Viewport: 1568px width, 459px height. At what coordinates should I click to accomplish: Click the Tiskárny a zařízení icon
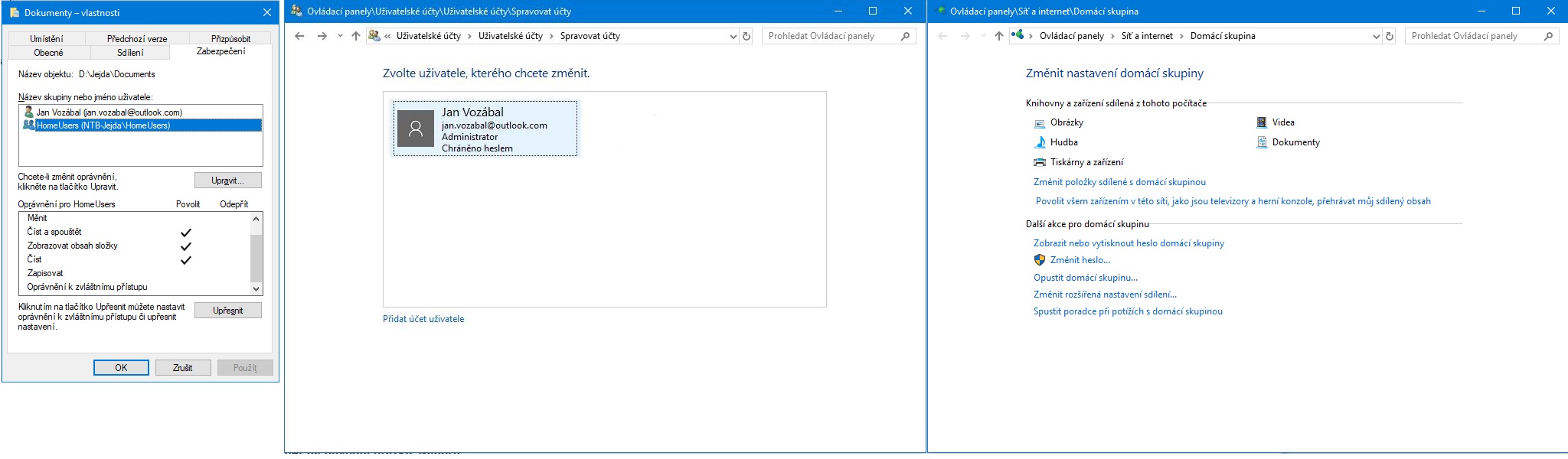coord(1040,162)
